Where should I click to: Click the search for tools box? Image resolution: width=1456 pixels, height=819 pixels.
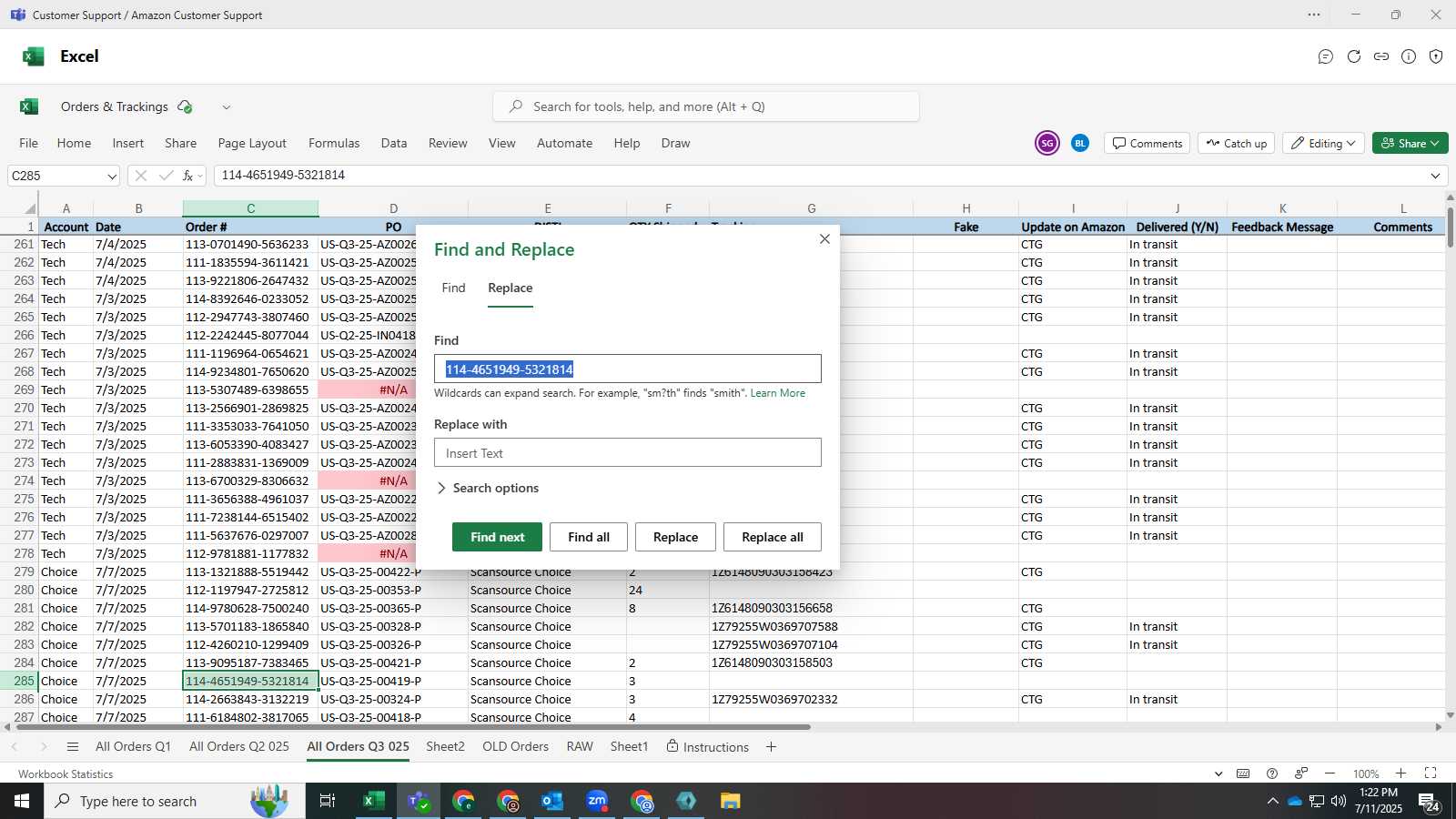706,106
